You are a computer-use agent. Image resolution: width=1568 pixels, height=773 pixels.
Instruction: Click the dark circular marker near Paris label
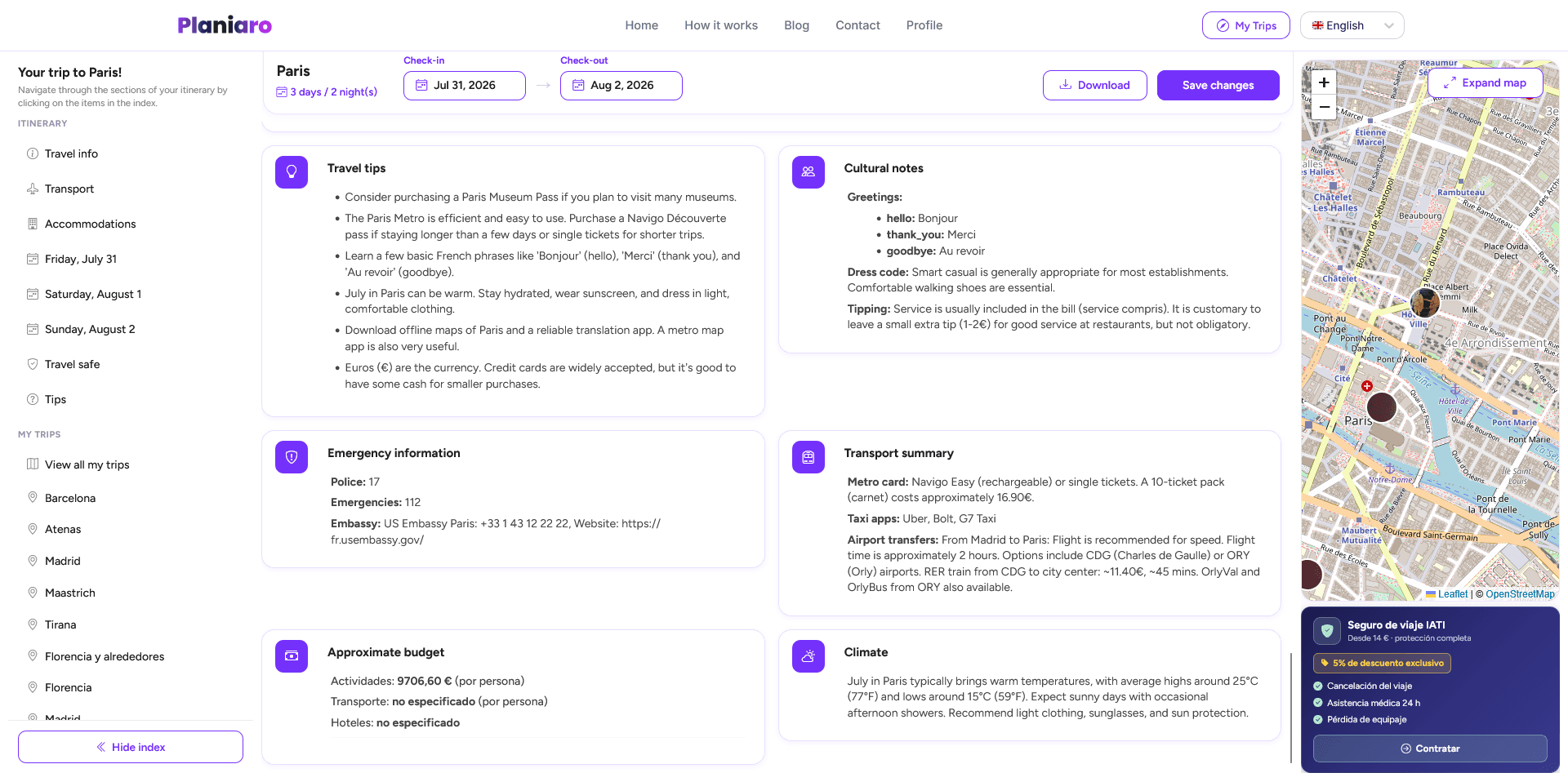click(1382, 406)
